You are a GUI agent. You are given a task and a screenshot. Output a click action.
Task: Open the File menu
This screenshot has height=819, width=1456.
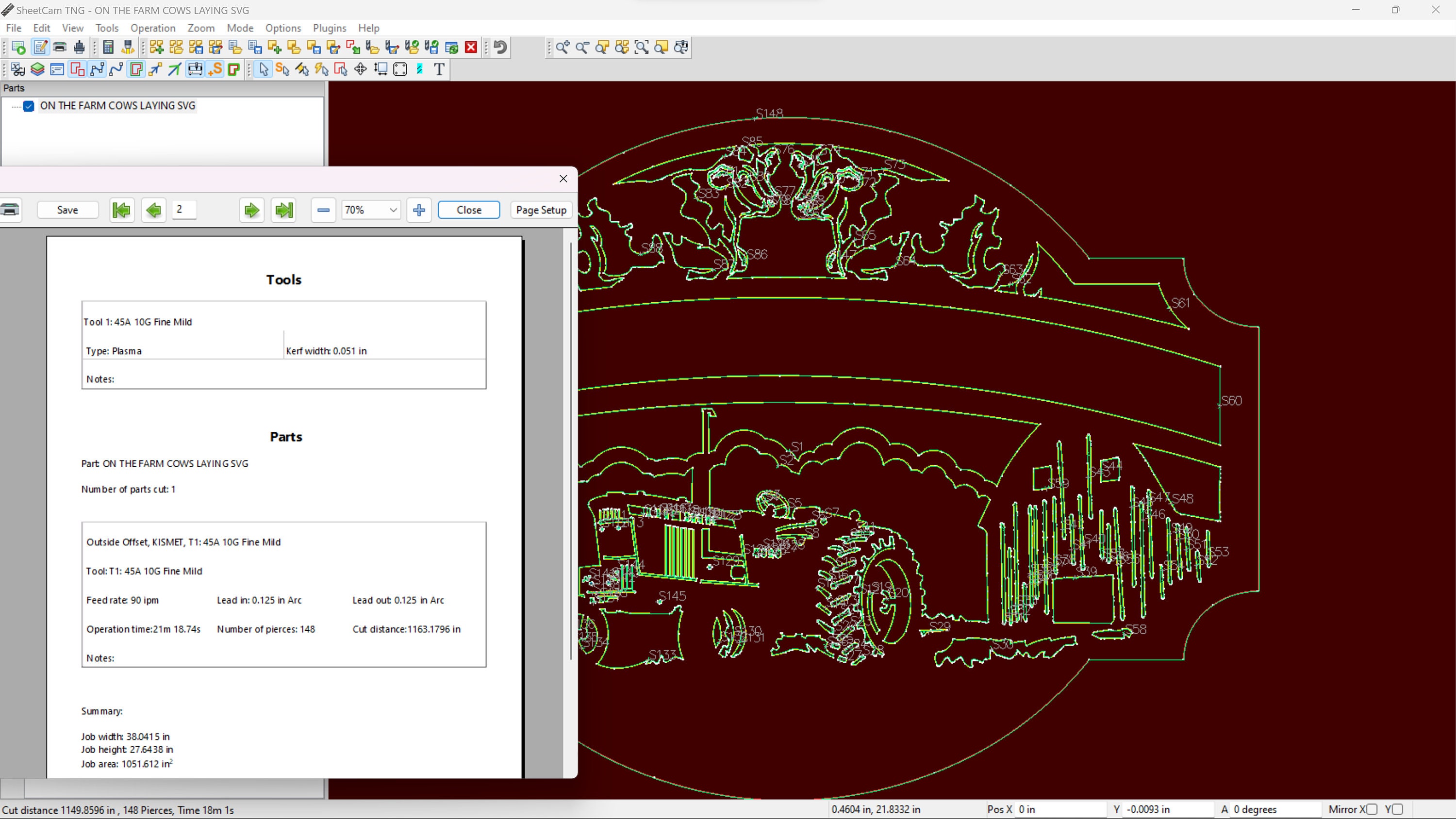coord(14,28)
